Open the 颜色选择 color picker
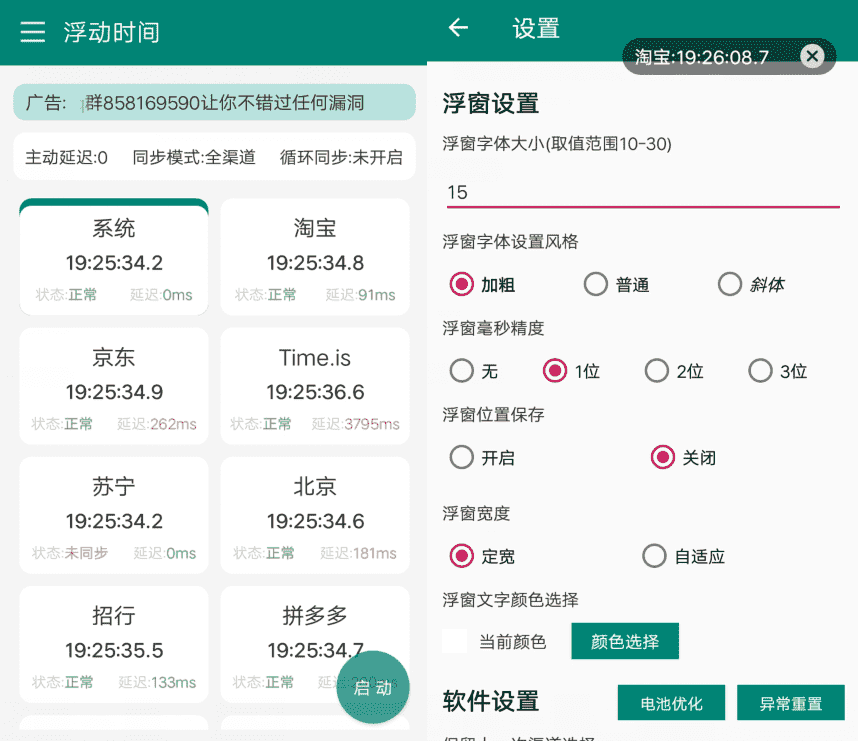 click(625, 643)
